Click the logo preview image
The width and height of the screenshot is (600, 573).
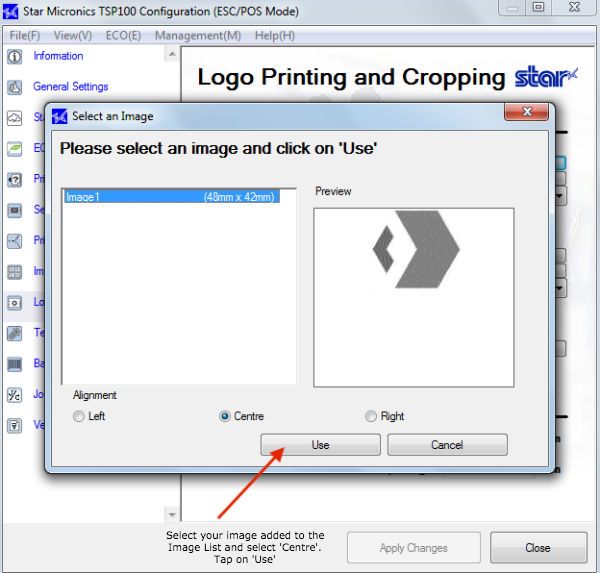click(414, 298)
